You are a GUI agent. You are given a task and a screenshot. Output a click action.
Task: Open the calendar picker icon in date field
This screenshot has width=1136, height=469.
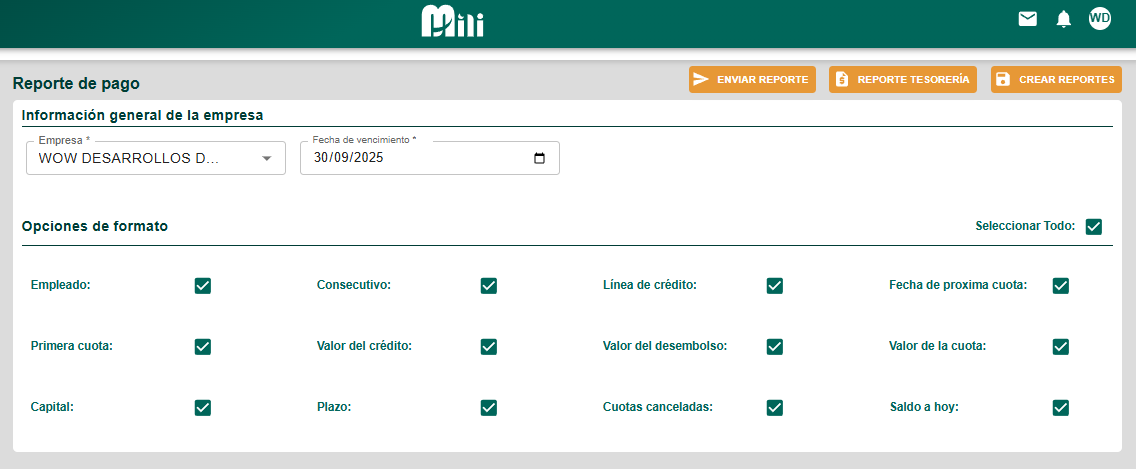tap(540, 158)
